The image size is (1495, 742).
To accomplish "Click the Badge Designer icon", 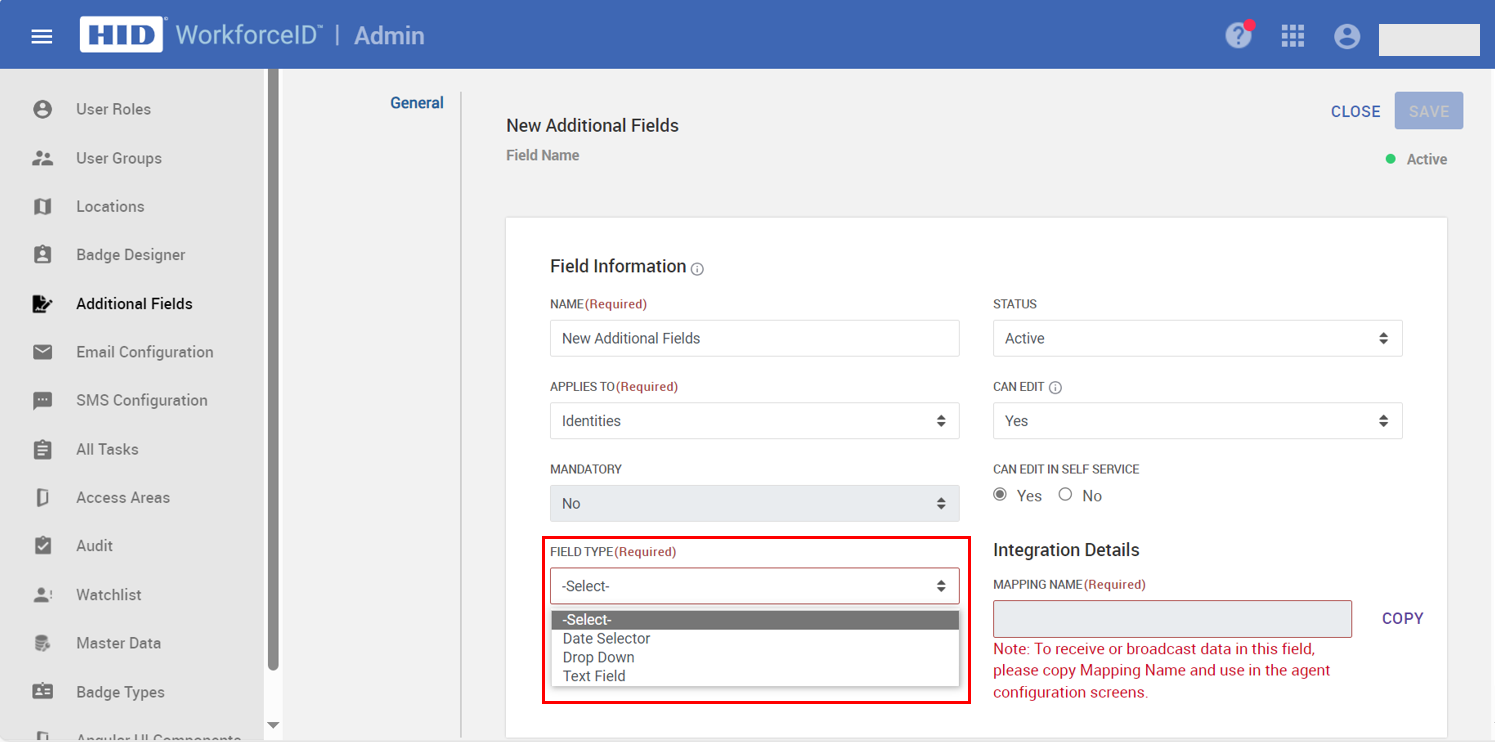I will pyautogui.click(x=42, y=255).
